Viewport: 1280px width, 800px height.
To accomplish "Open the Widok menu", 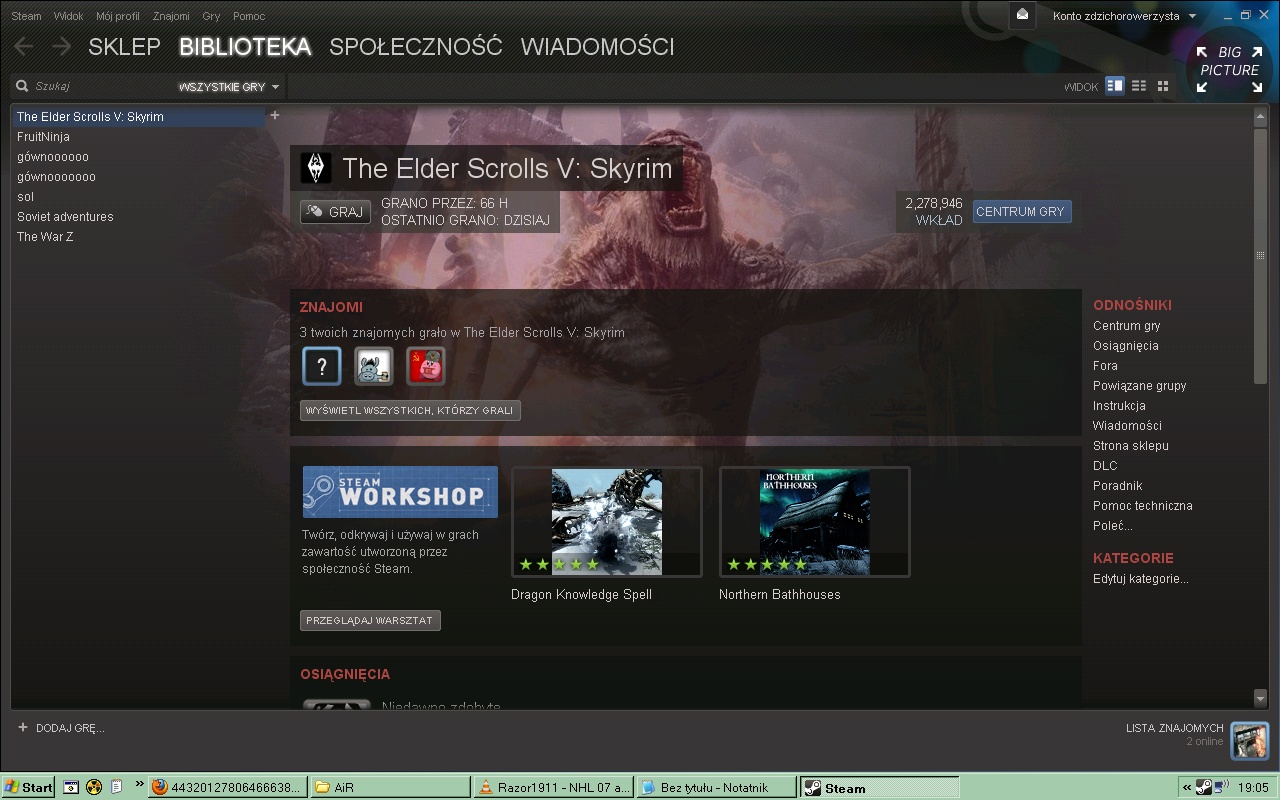I will tap(69, 16).
